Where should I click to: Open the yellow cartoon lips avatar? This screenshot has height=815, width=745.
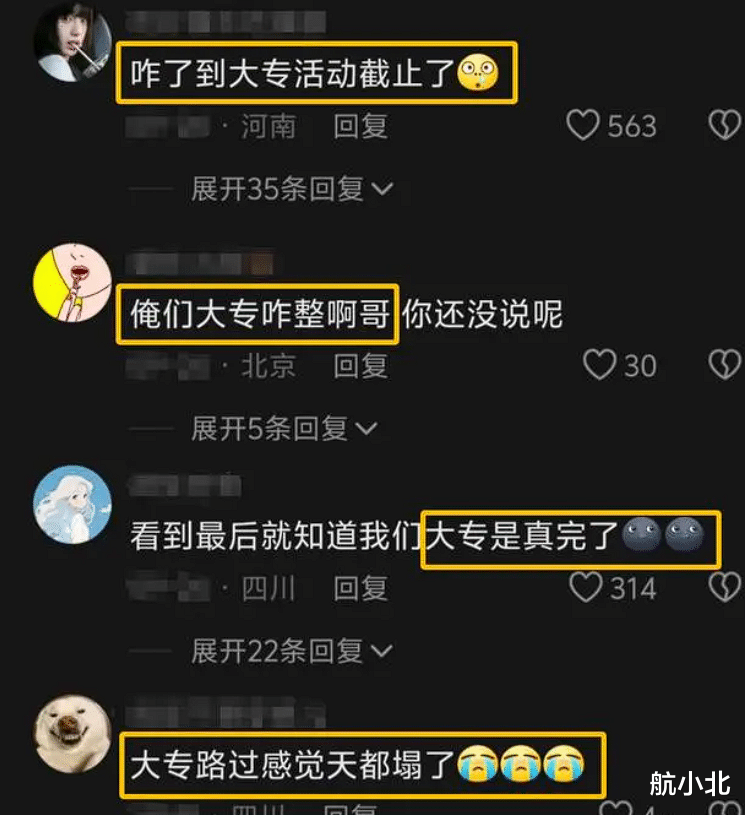(72, 282)
